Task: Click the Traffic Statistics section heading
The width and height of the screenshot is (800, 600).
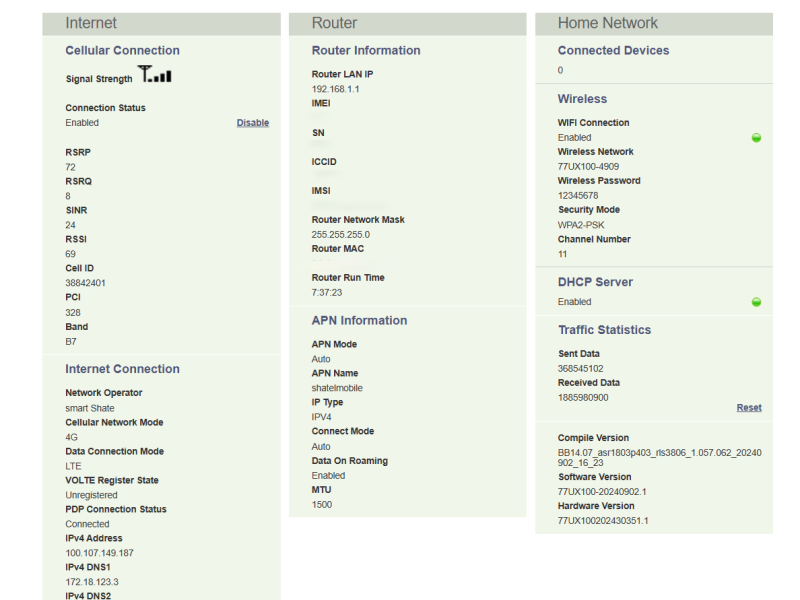Action: (604, 330)
